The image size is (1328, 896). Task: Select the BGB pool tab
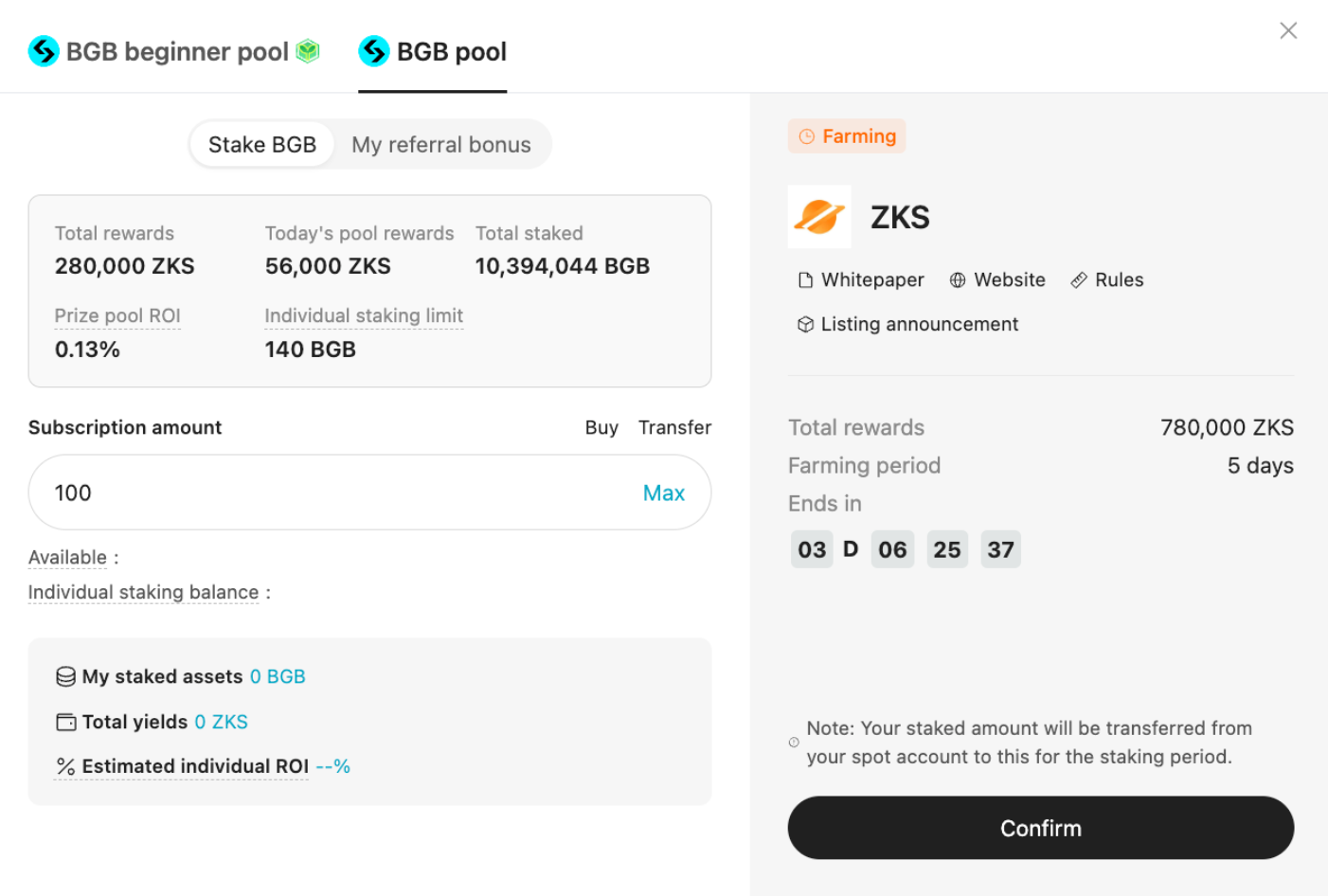click(x=433, y=51)
